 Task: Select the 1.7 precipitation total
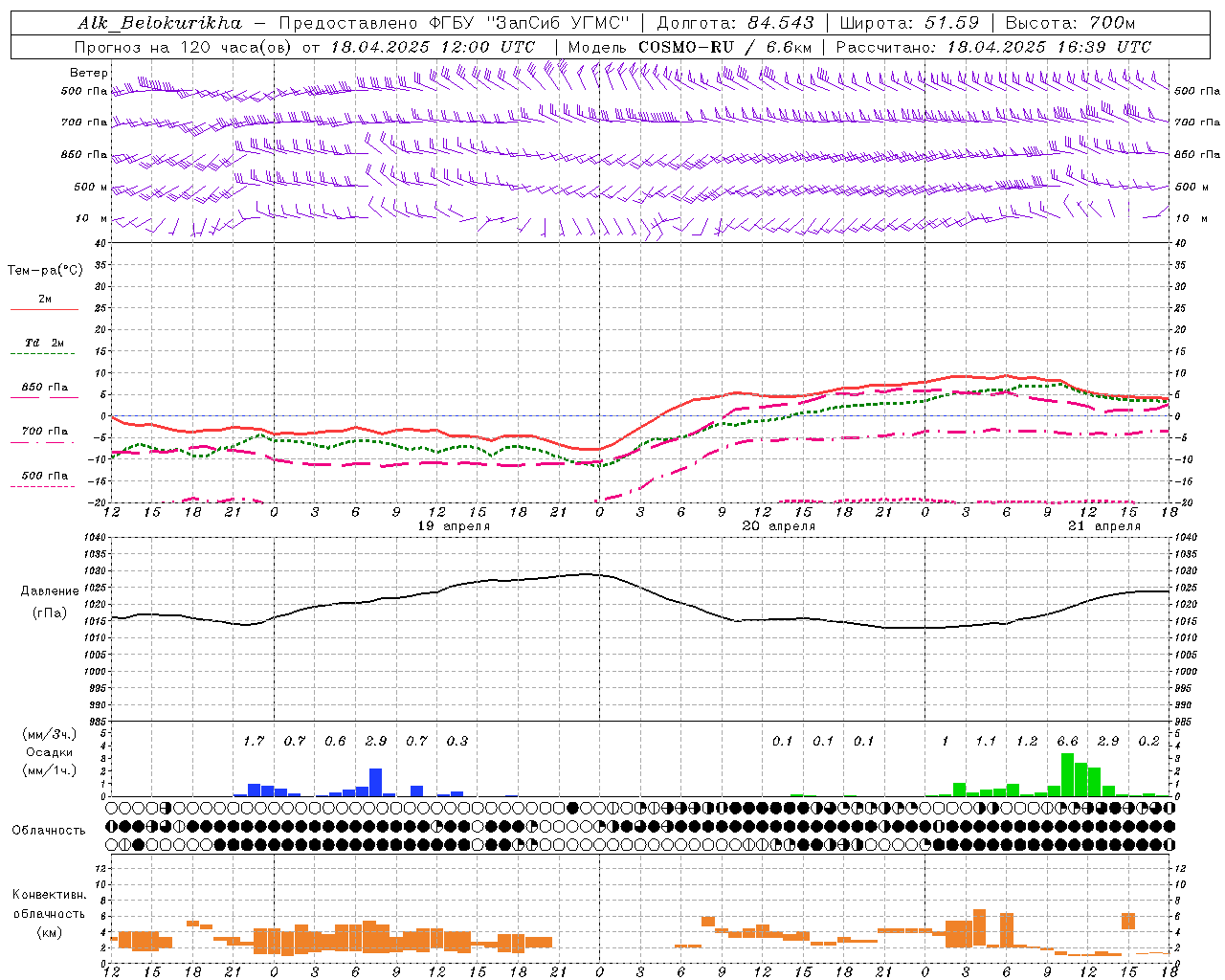254,741
